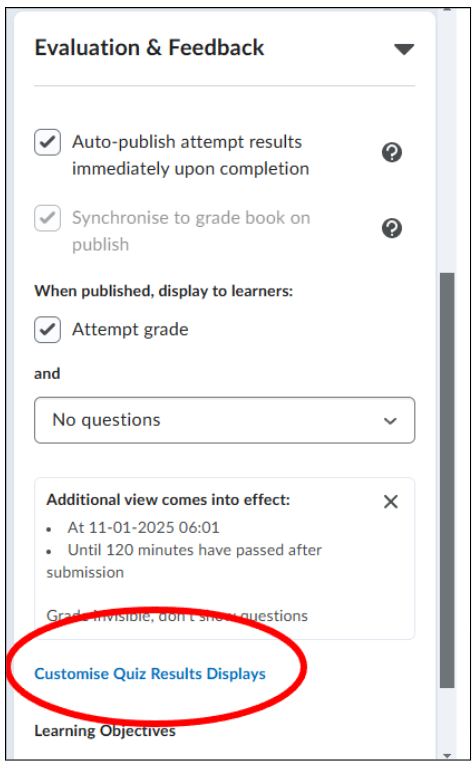Click the Attempt grade label text
Image resolution: width=475 pixels, height=766 pixels.
130,330
